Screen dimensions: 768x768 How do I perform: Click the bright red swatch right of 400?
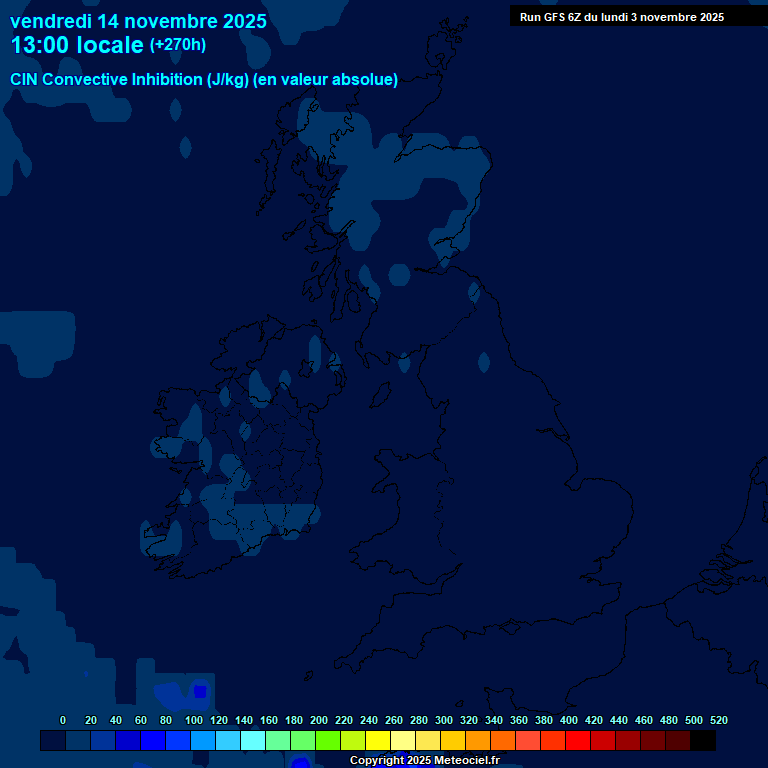[x=578, y=741]
